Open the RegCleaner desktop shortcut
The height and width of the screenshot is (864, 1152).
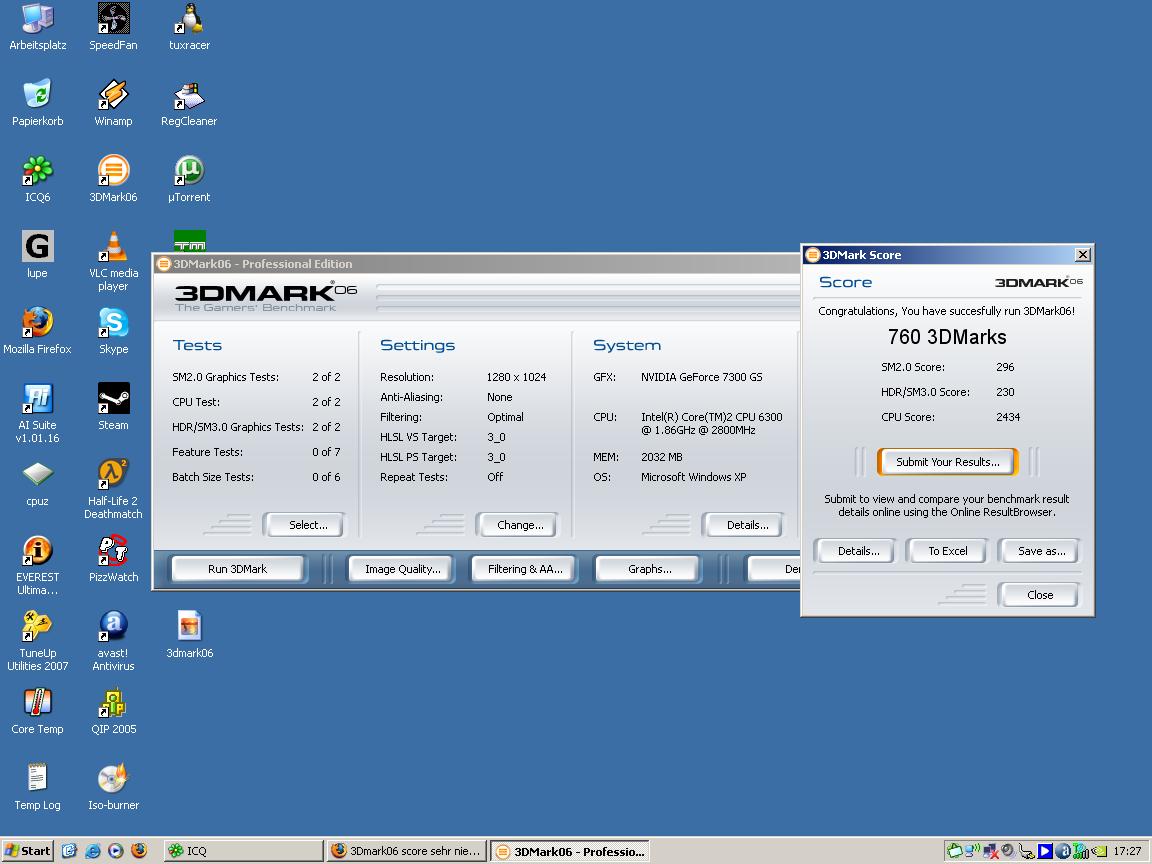point(189,103)
